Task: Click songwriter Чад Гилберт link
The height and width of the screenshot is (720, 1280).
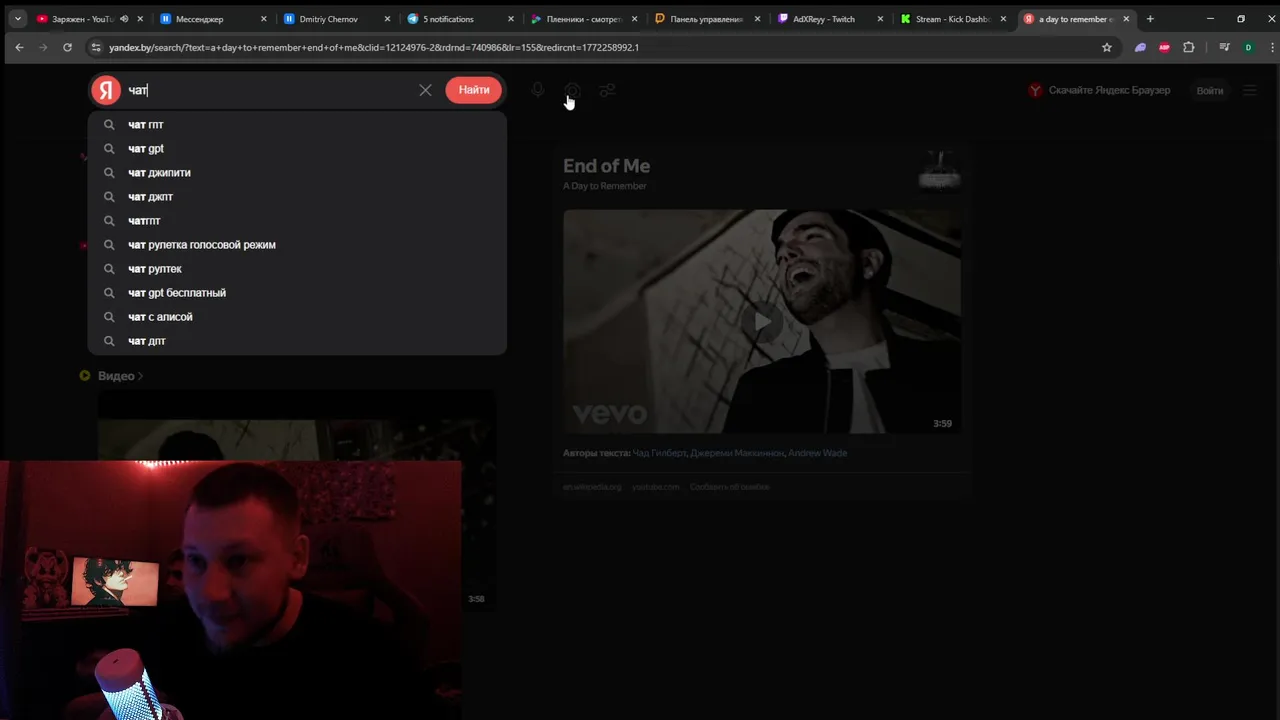Action: point(660,453)
